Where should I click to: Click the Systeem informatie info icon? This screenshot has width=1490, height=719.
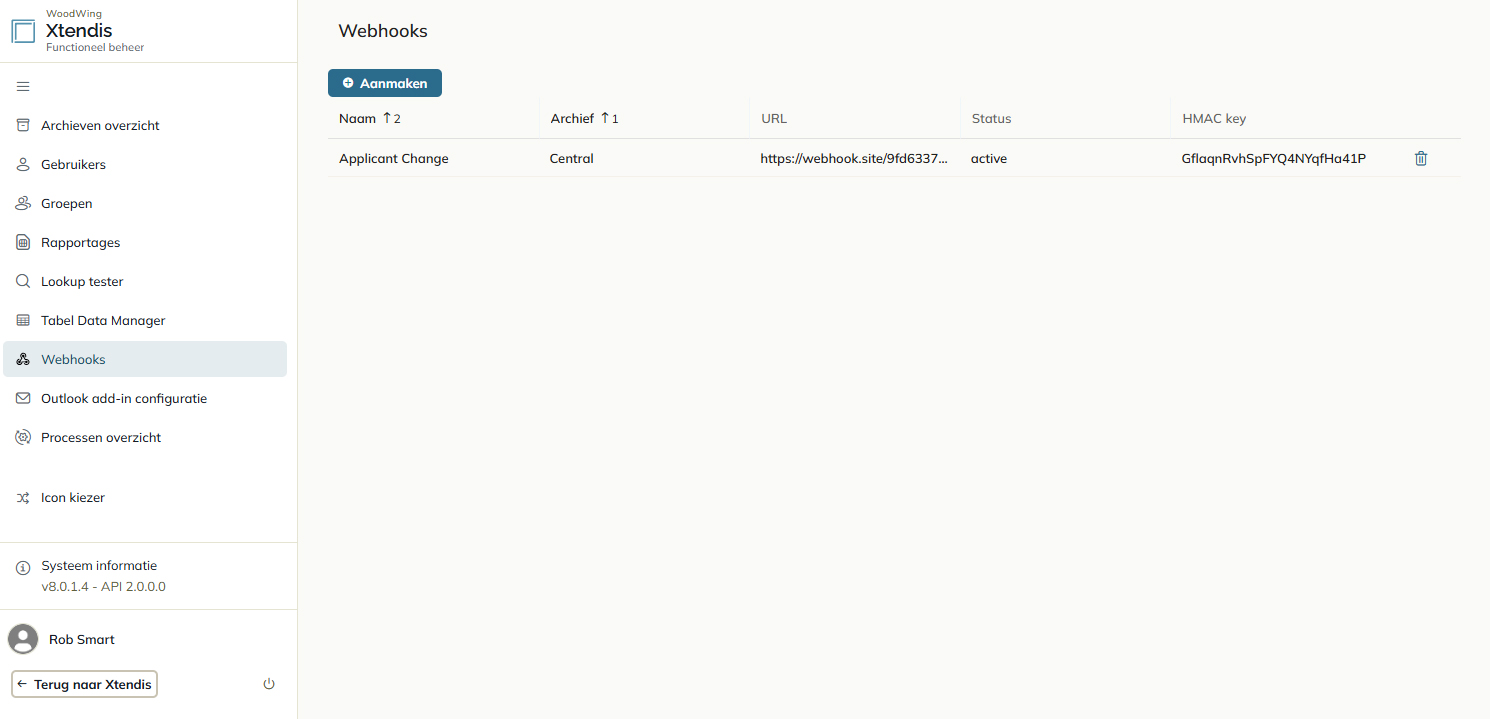[23, 567]
